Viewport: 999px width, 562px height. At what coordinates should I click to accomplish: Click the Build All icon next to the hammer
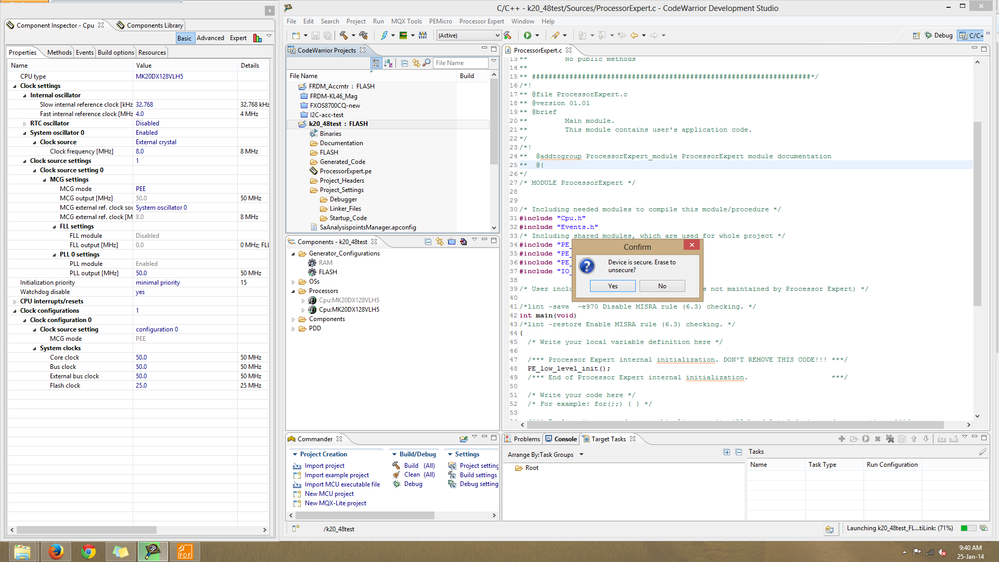tap(363, 36)
